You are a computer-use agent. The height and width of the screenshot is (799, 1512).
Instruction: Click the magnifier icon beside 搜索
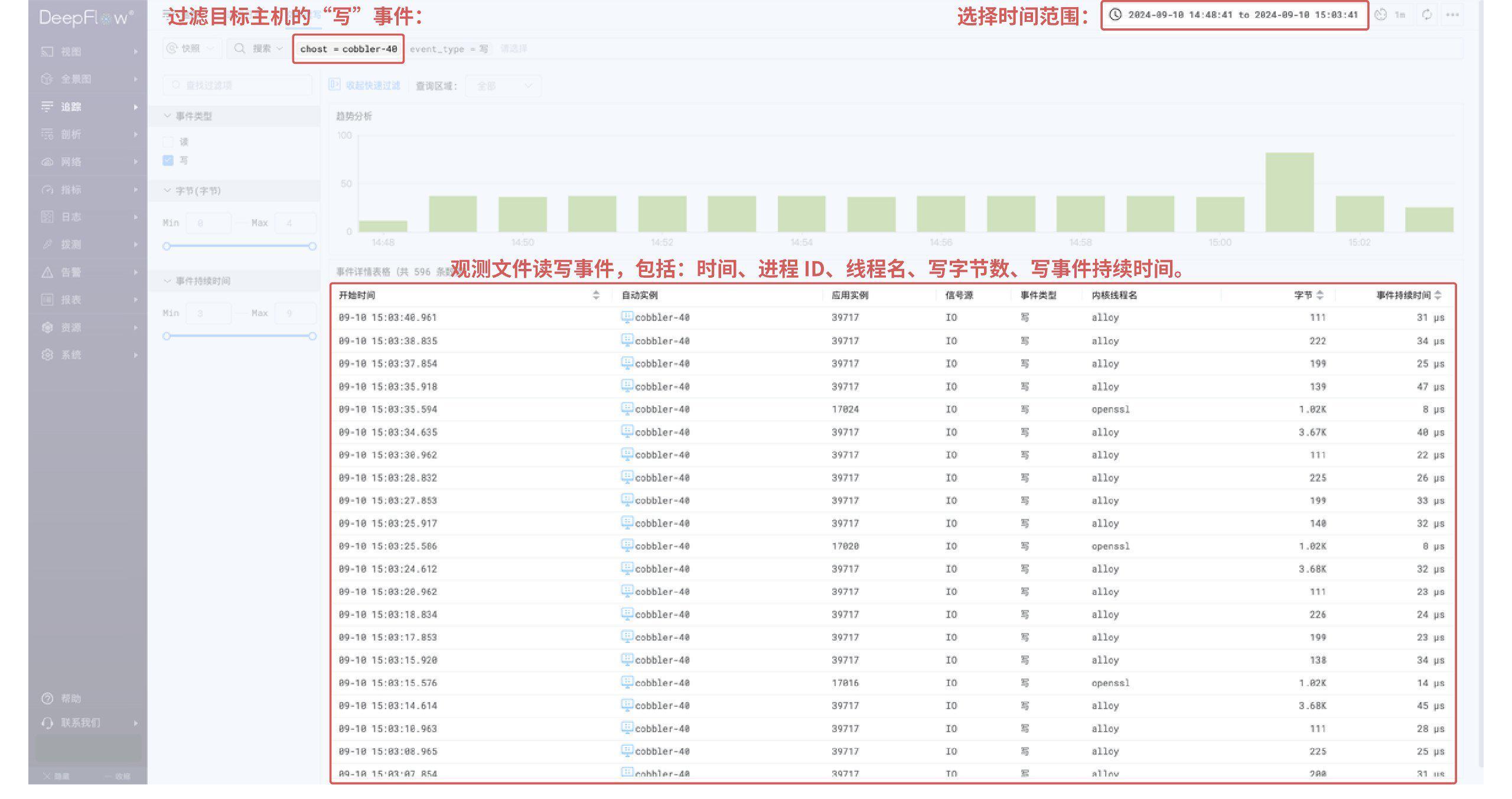coord(240,48)
